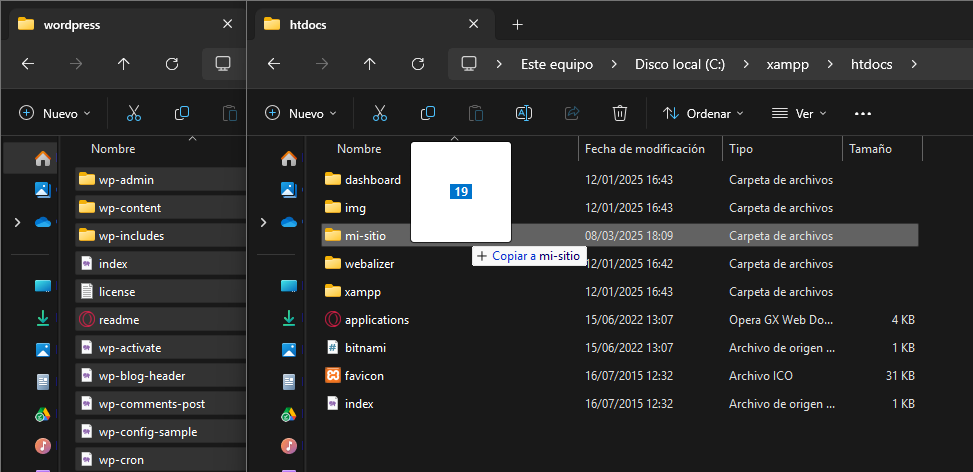Click Home icon in htdocs navigation pane
The width and height of the screenshot is (973, 472).
[x=289, y=159]
